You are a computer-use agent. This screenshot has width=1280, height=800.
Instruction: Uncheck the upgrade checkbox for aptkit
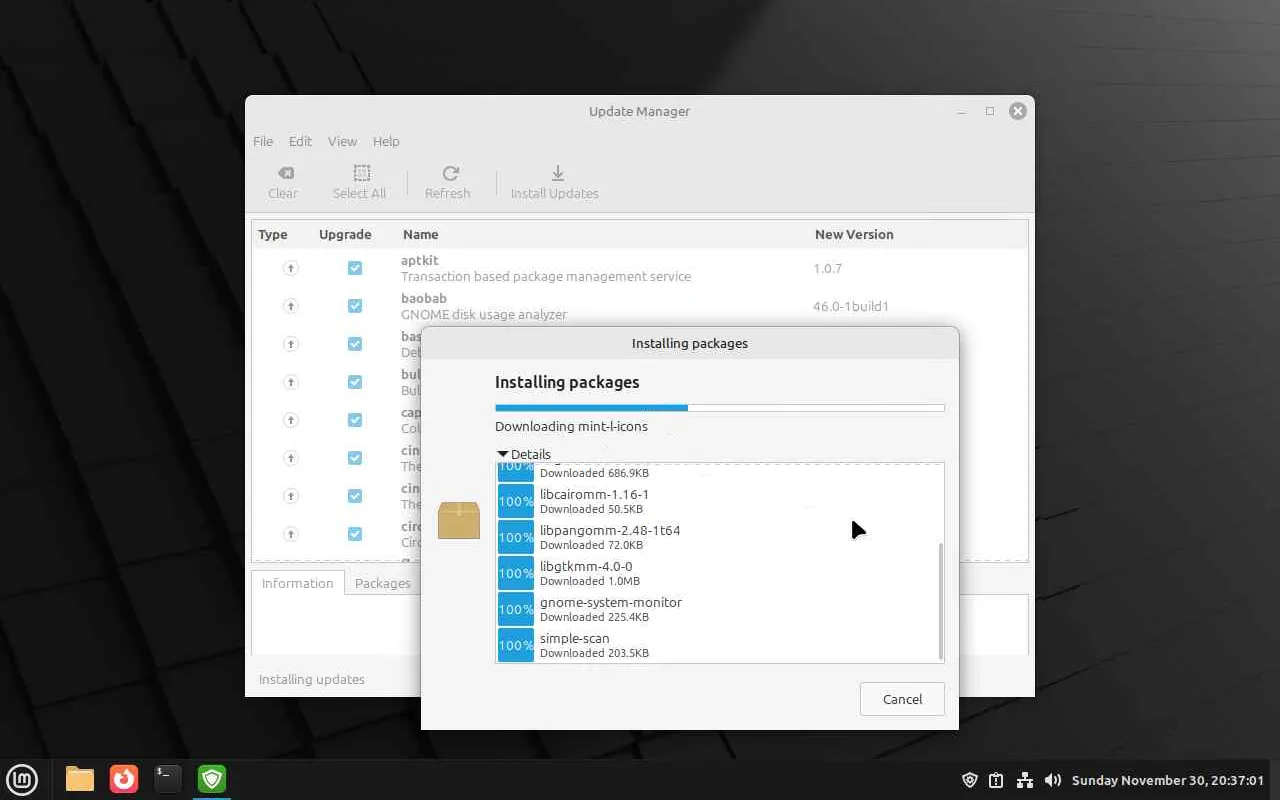(355, 268)
